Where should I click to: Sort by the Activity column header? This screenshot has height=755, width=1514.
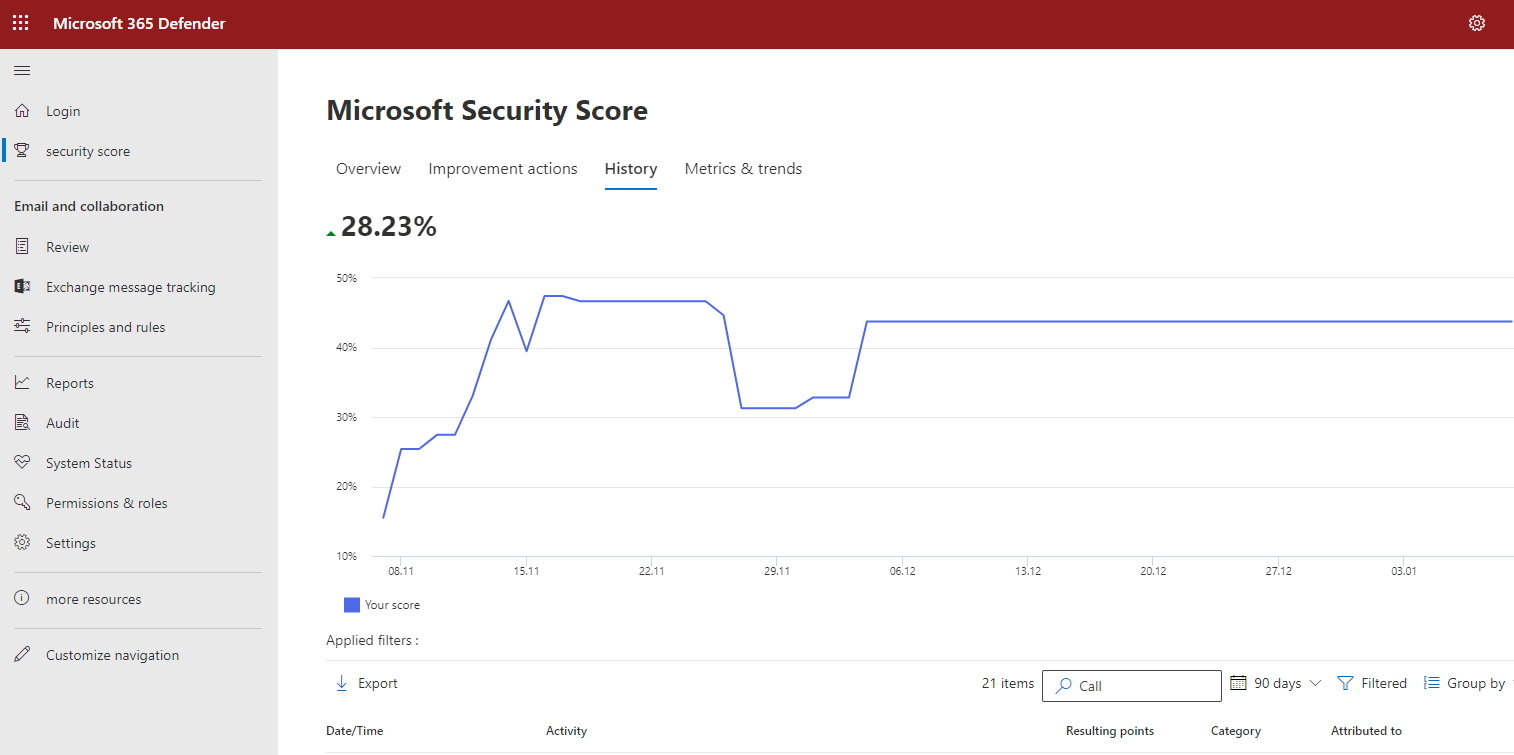(566, 731)
